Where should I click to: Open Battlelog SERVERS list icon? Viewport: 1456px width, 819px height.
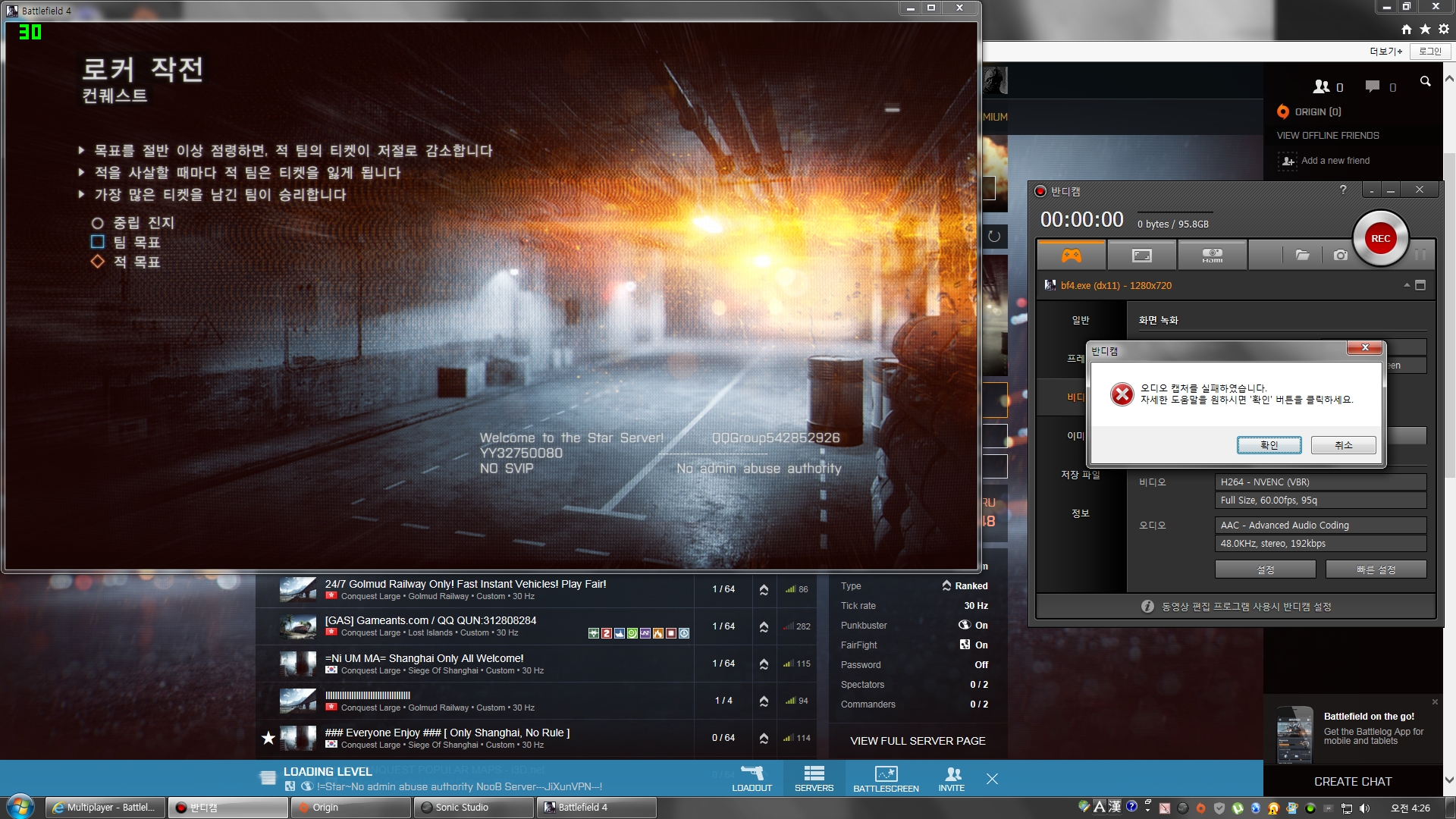click(x=814, y=778)
